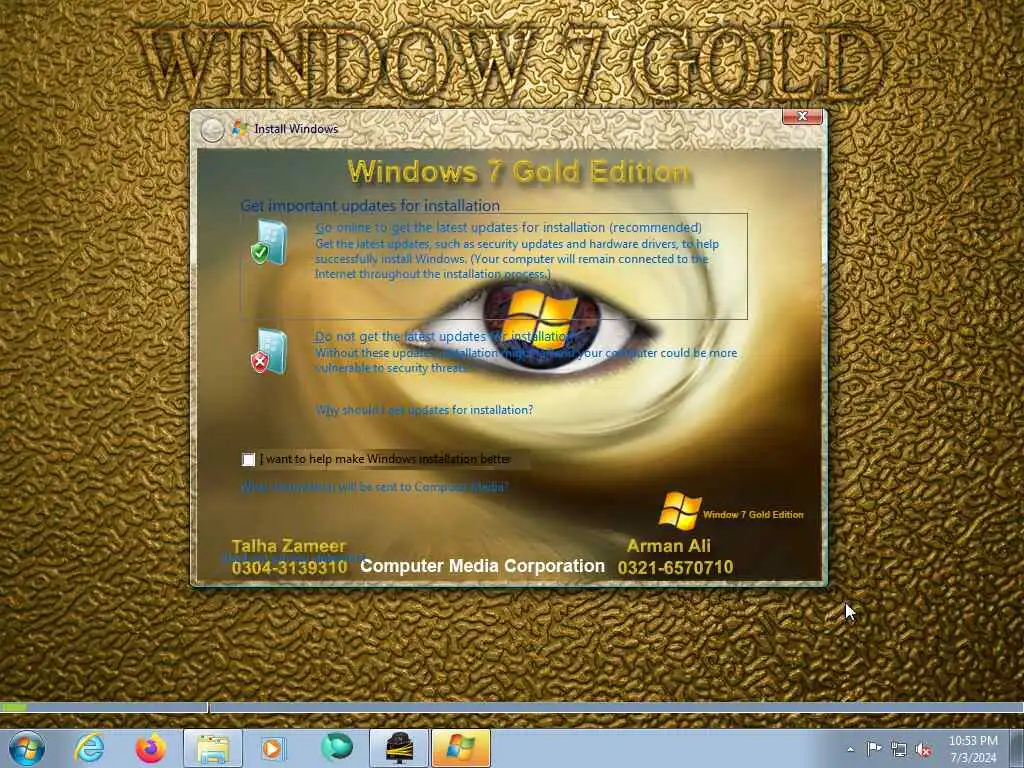Open network status tray icon
1024x768 pixels.
tap(899, 750)
